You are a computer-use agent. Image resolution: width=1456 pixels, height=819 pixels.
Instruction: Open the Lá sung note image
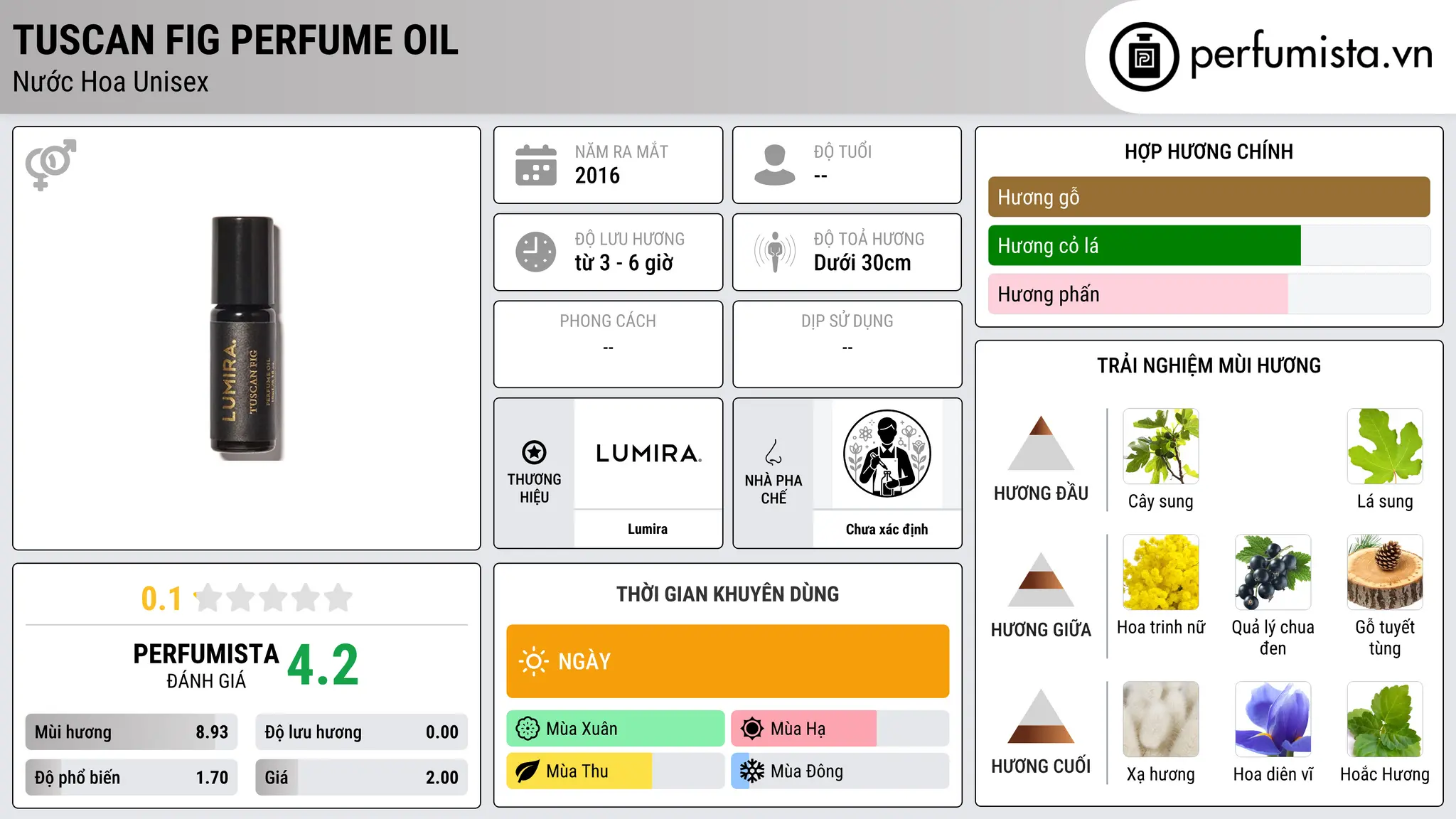(x=1385, y=446)
